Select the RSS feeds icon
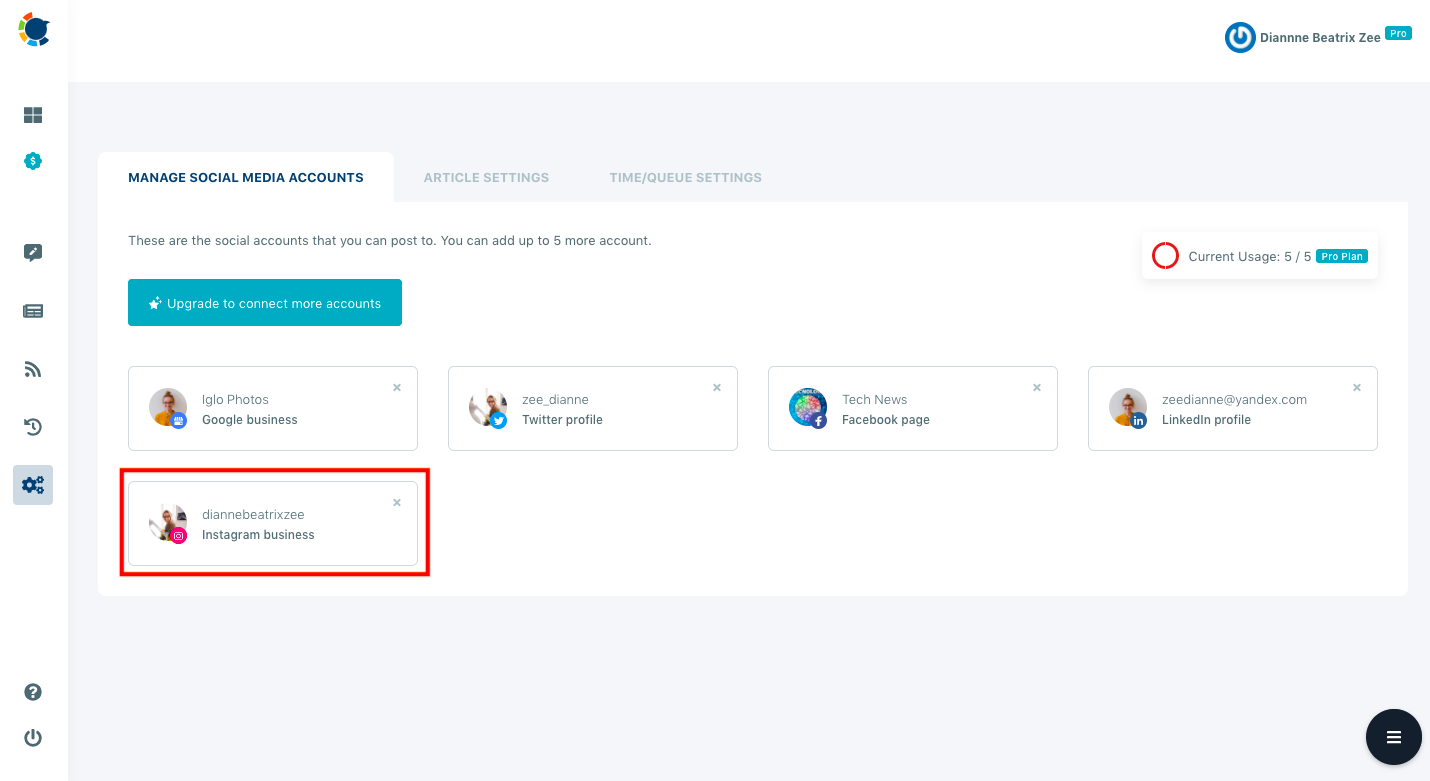The height and width of the screenshot is (781, 1430). pyautogui.click(x=33, y=368)
